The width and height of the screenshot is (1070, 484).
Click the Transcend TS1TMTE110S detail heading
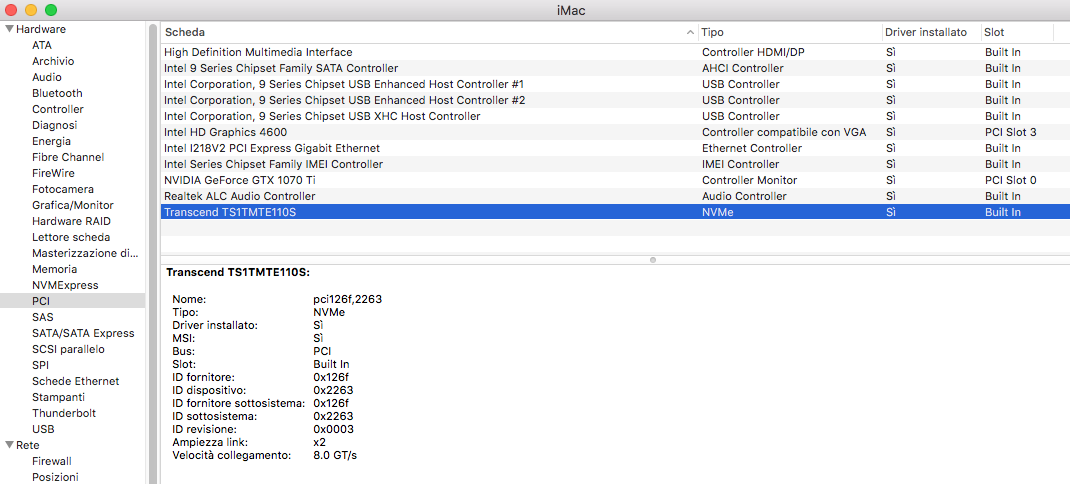(238, 272)
